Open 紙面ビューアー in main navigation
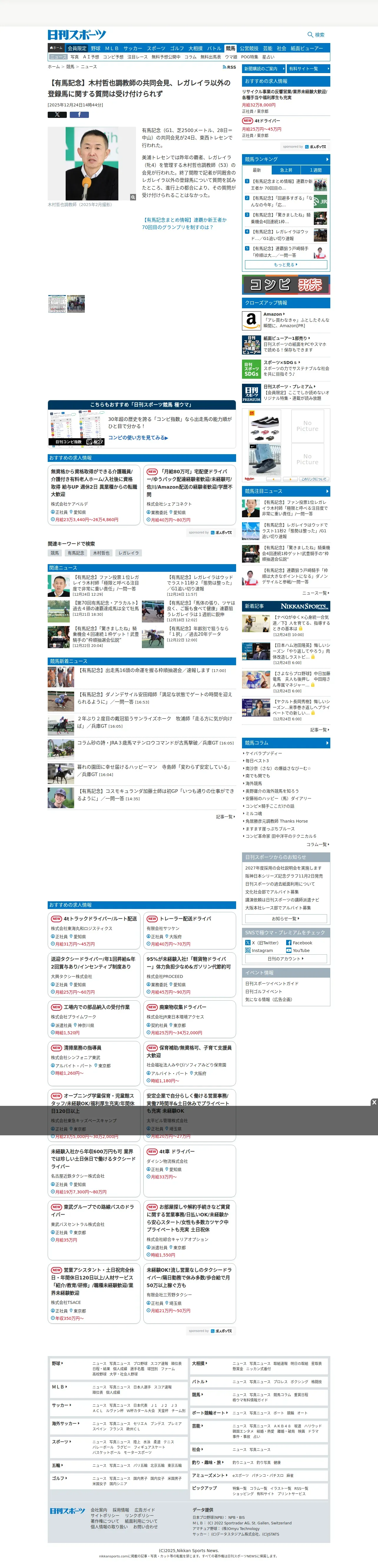378x1568 pixels. tap(306, 48)
